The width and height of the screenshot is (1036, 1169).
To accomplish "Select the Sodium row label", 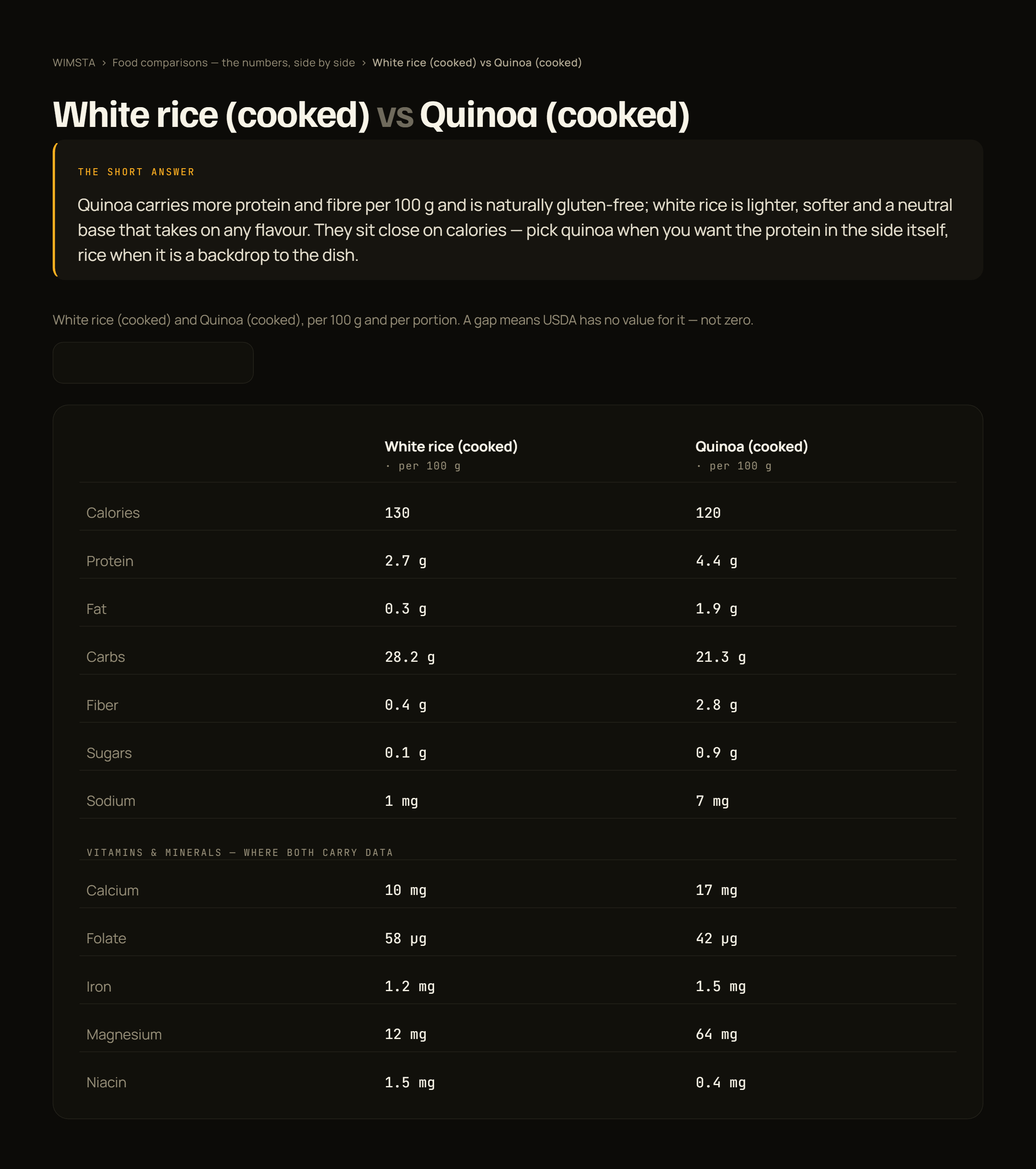I will tap(110, 801).
